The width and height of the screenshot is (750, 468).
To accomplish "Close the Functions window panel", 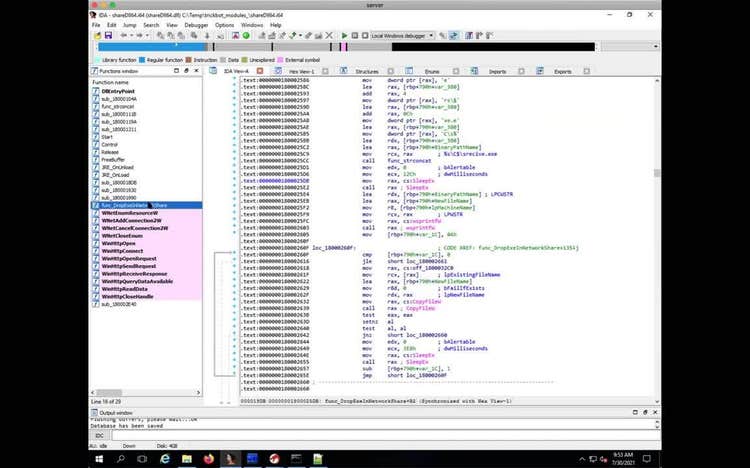I will tap(198, 72).
